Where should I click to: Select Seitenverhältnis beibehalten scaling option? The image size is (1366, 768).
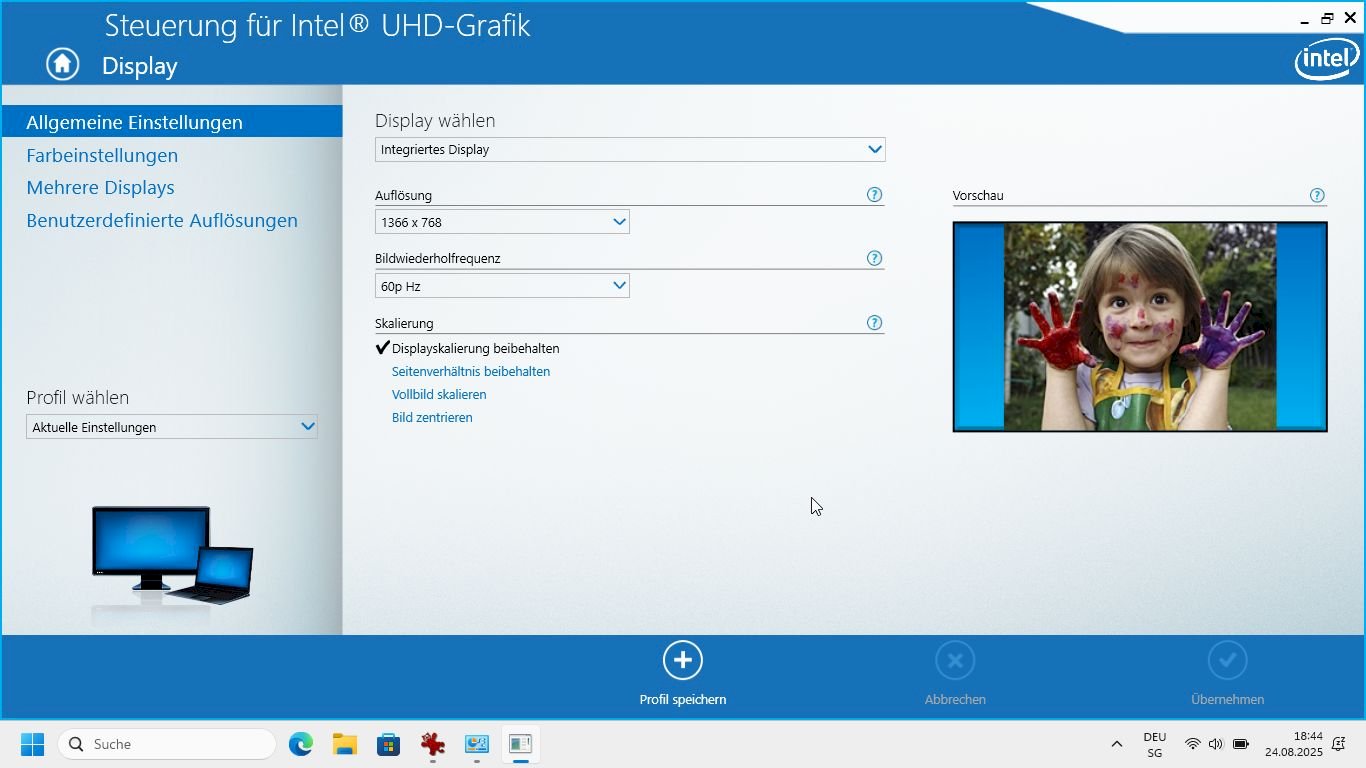(x=470, y=372)
